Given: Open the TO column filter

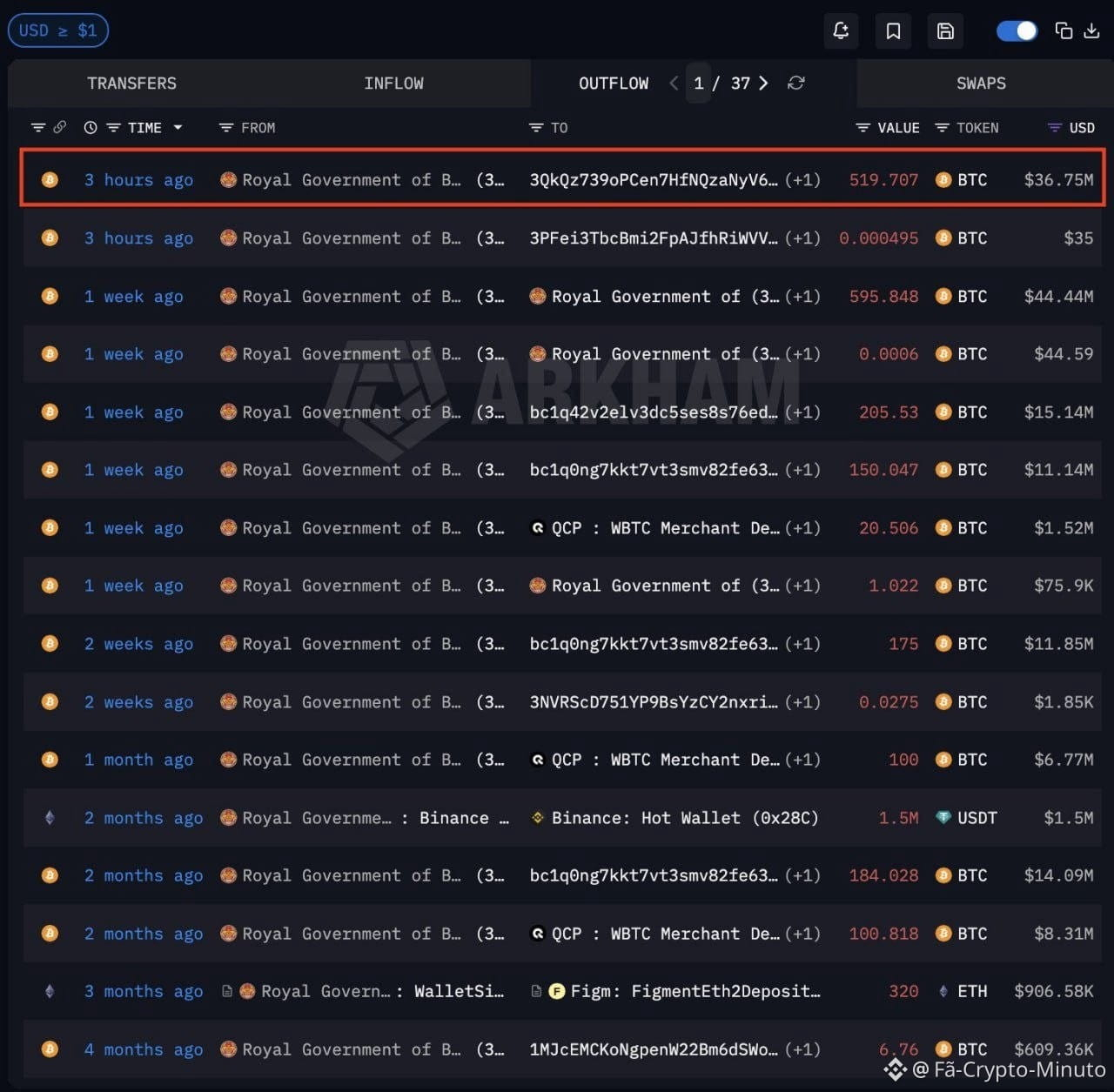Looking at the screenshot, I should 536,128.
